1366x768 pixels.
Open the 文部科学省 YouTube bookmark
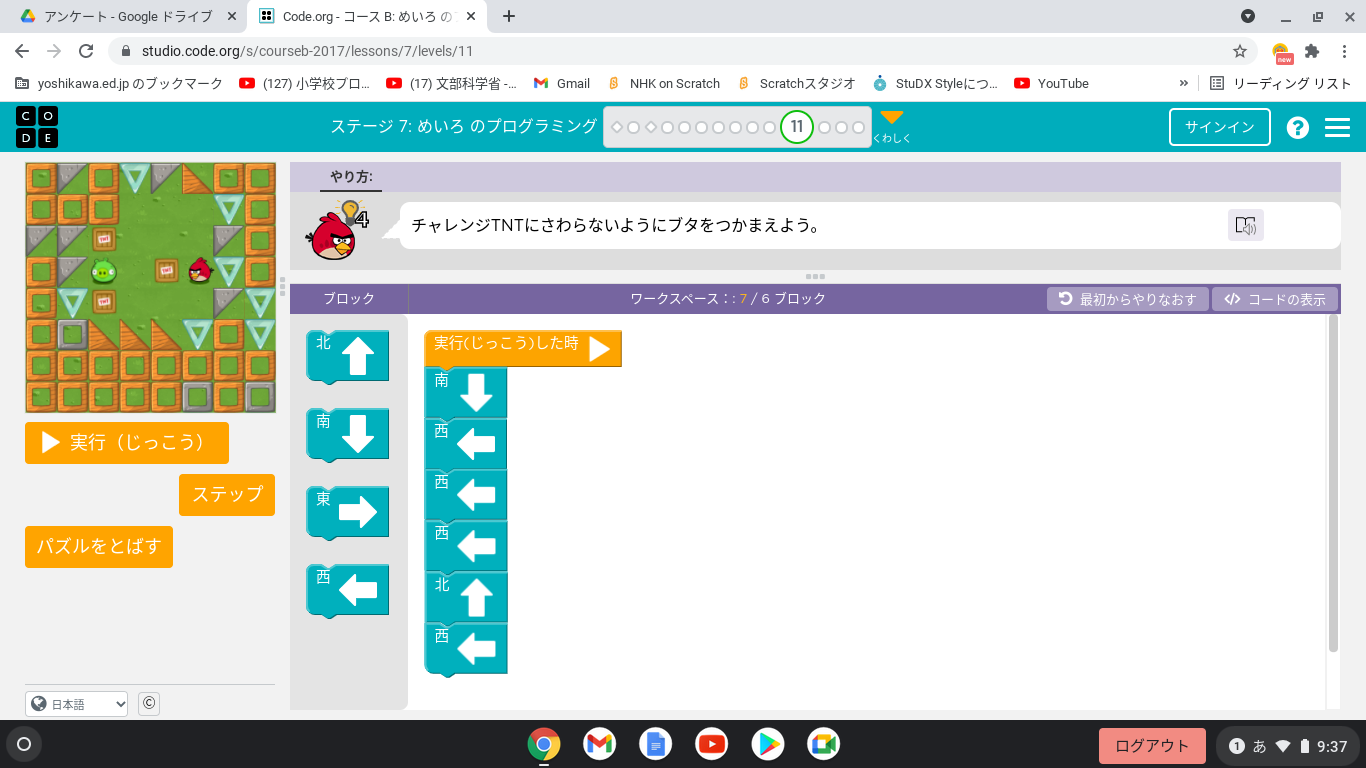coord(451,83)
